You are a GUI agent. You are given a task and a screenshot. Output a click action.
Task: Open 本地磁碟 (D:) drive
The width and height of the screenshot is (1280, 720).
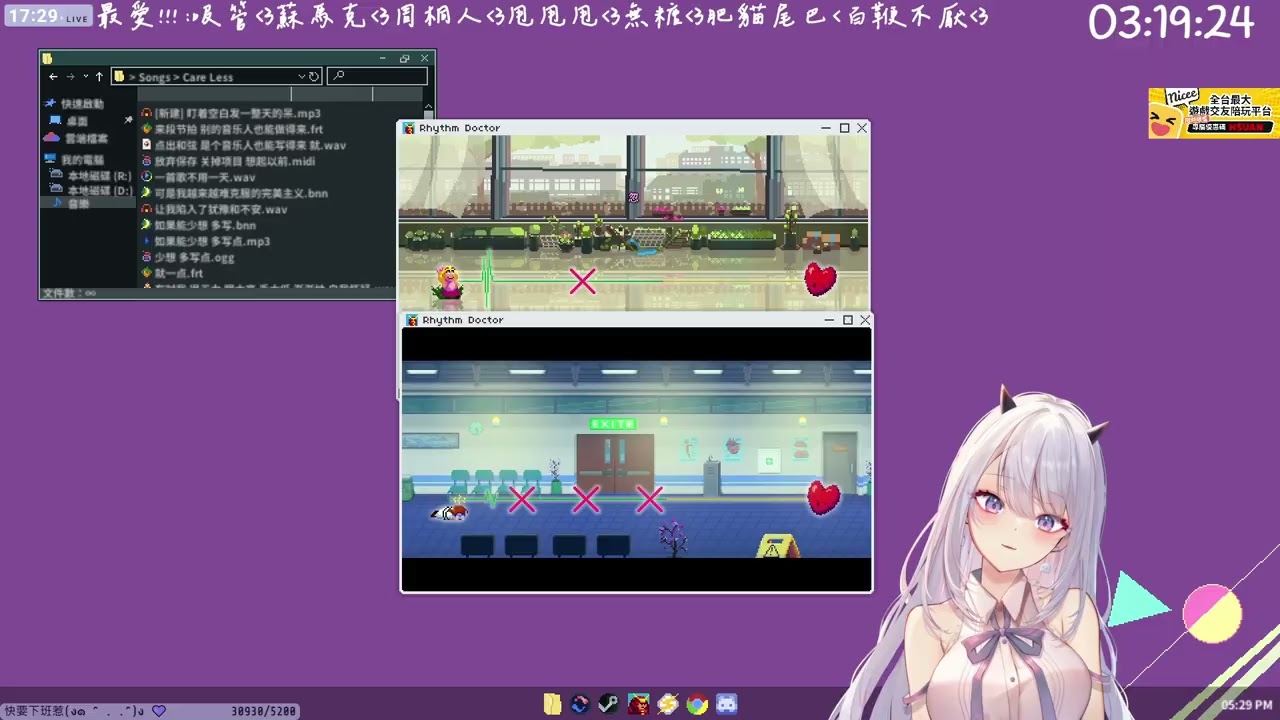pos(100,190)
